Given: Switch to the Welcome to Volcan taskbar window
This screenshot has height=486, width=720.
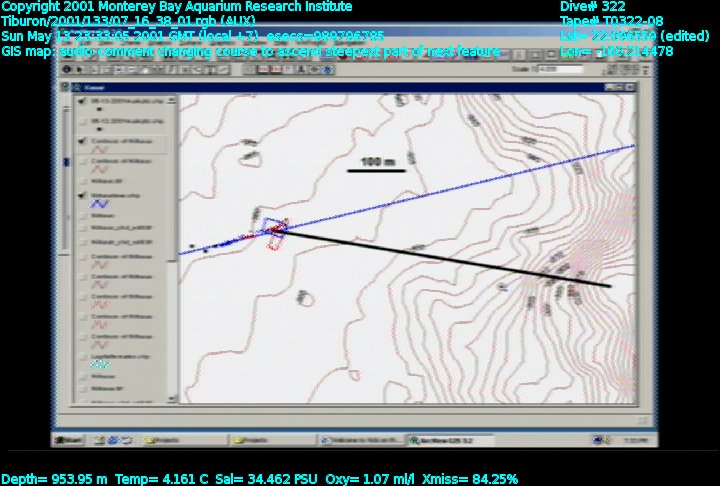Looking at the screenshot, I should 356,440.
